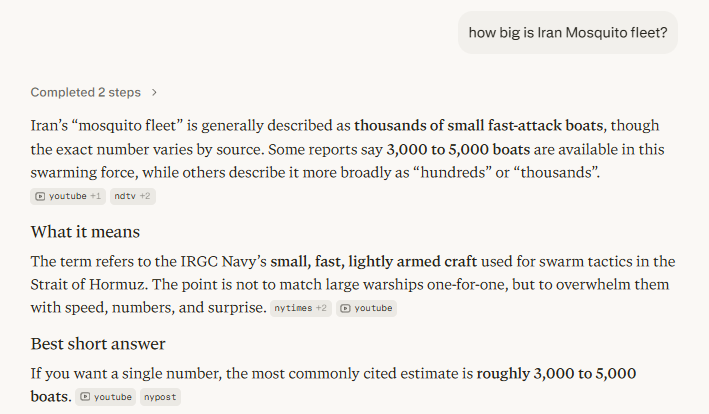Click the words 'Strait of Hormuz'
709x414 pixels.
(x=91, y=284)
